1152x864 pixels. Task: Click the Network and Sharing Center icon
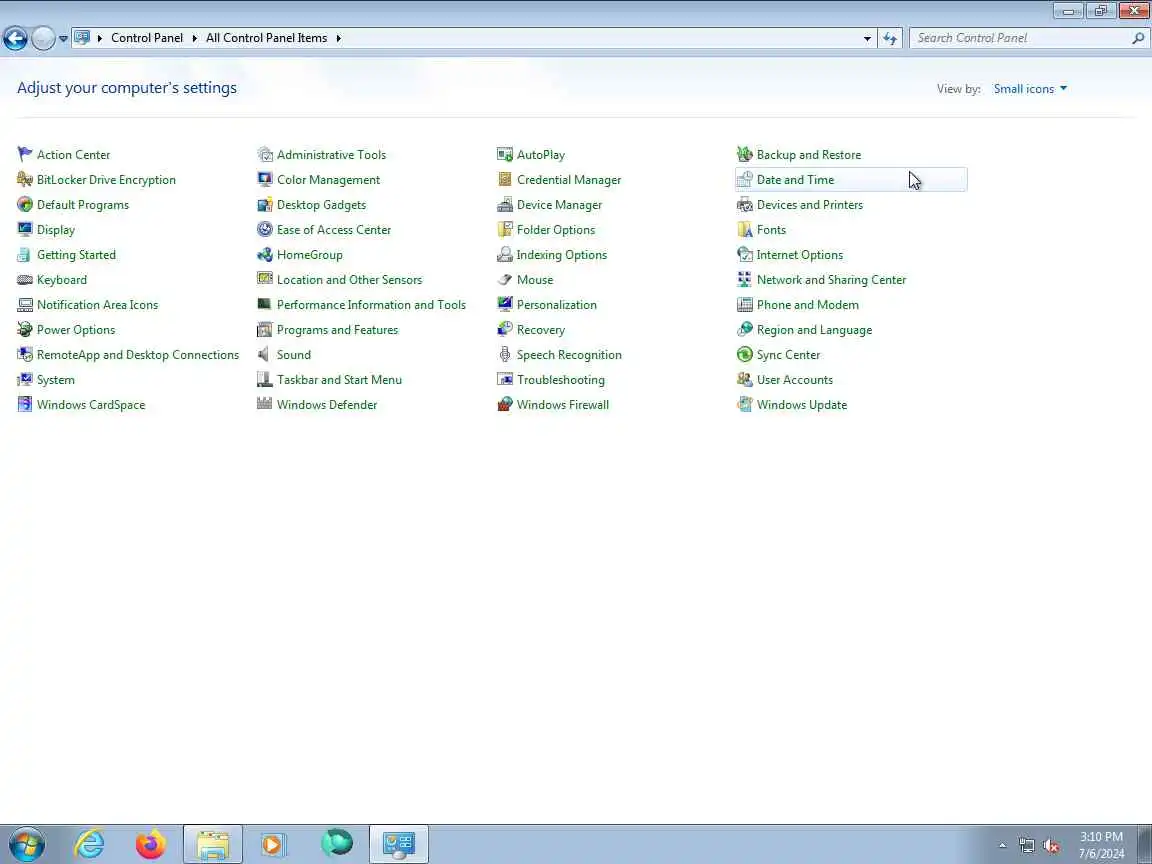pos(744,279)
